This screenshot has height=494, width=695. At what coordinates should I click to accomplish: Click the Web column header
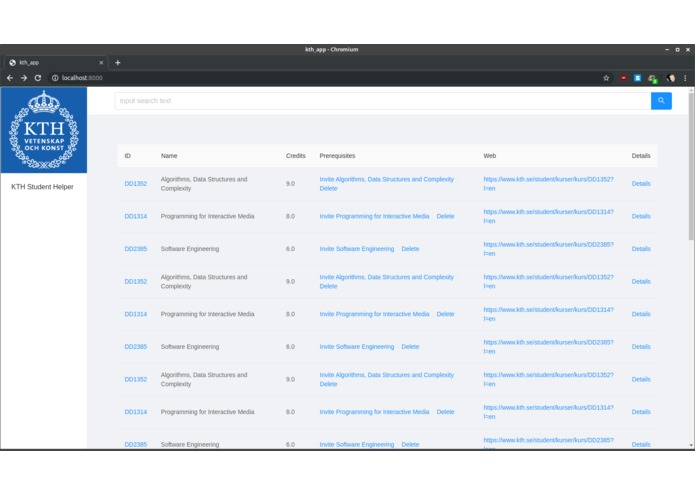(x=489, y=156)
